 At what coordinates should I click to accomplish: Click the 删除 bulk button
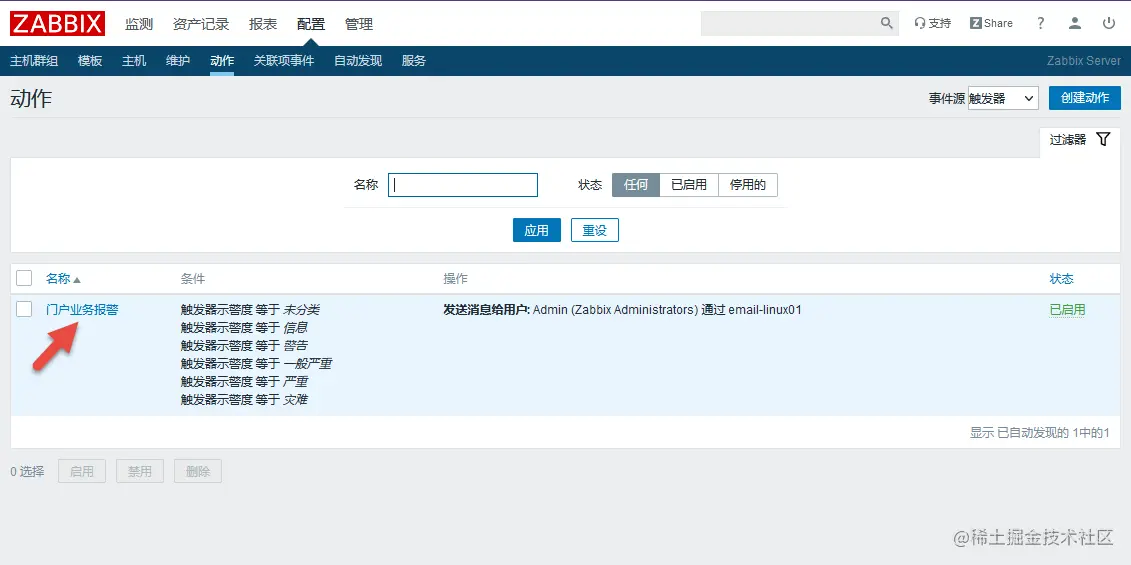[198, 471]
